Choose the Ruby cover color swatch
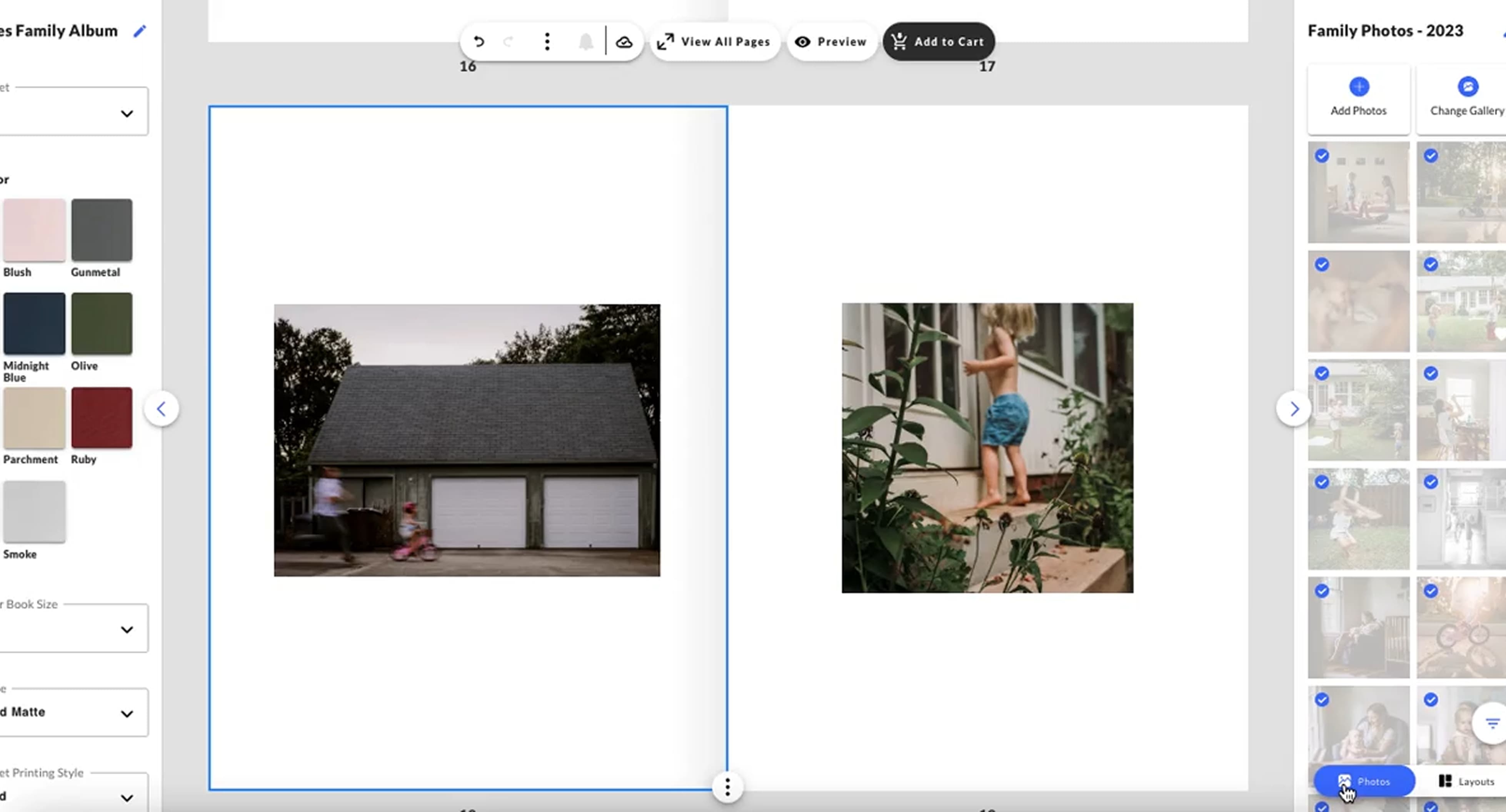 pyautogui.click(x=102, y=418)
